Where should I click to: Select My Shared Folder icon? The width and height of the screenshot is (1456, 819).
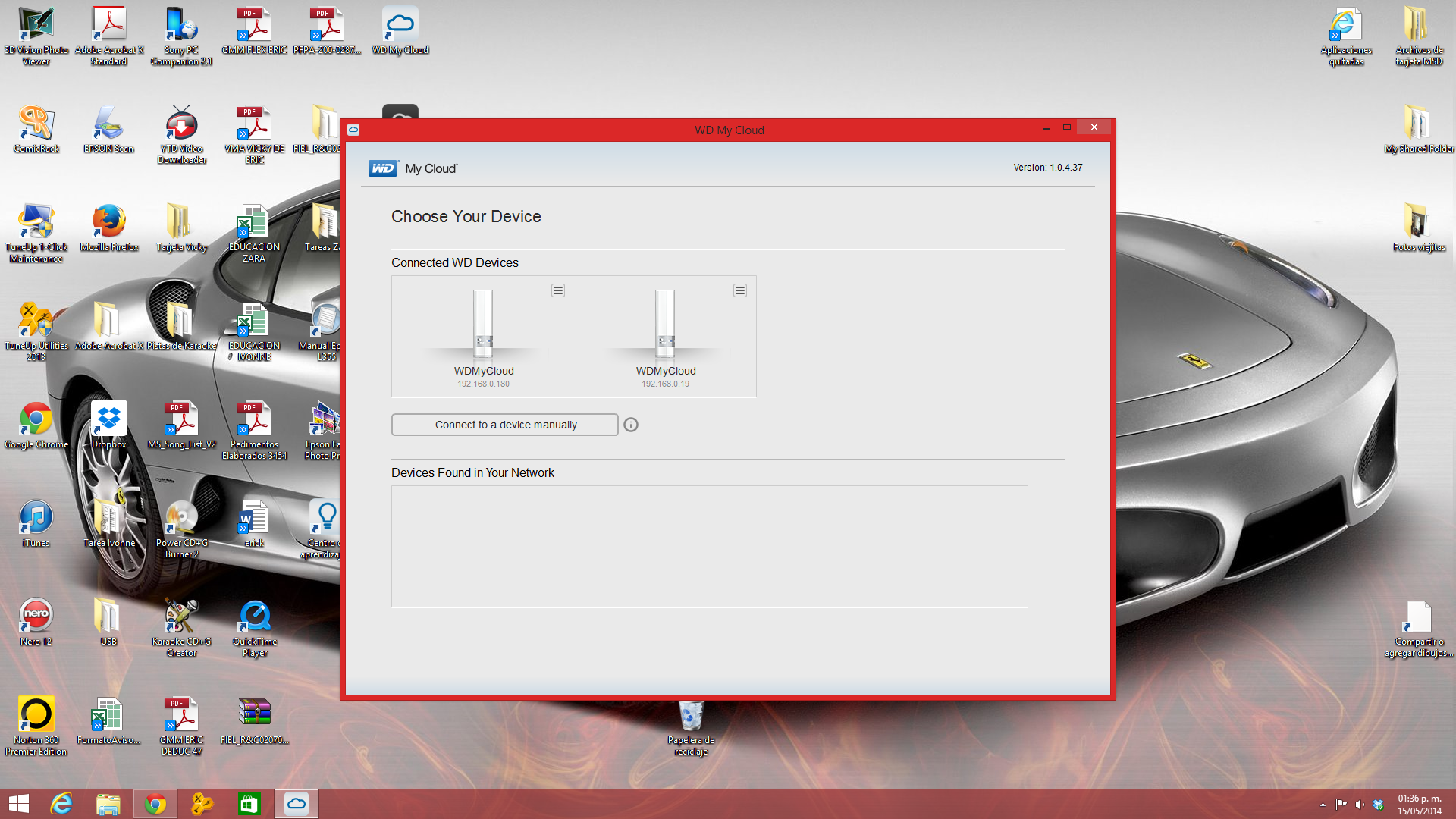(x=1419, y=129)
